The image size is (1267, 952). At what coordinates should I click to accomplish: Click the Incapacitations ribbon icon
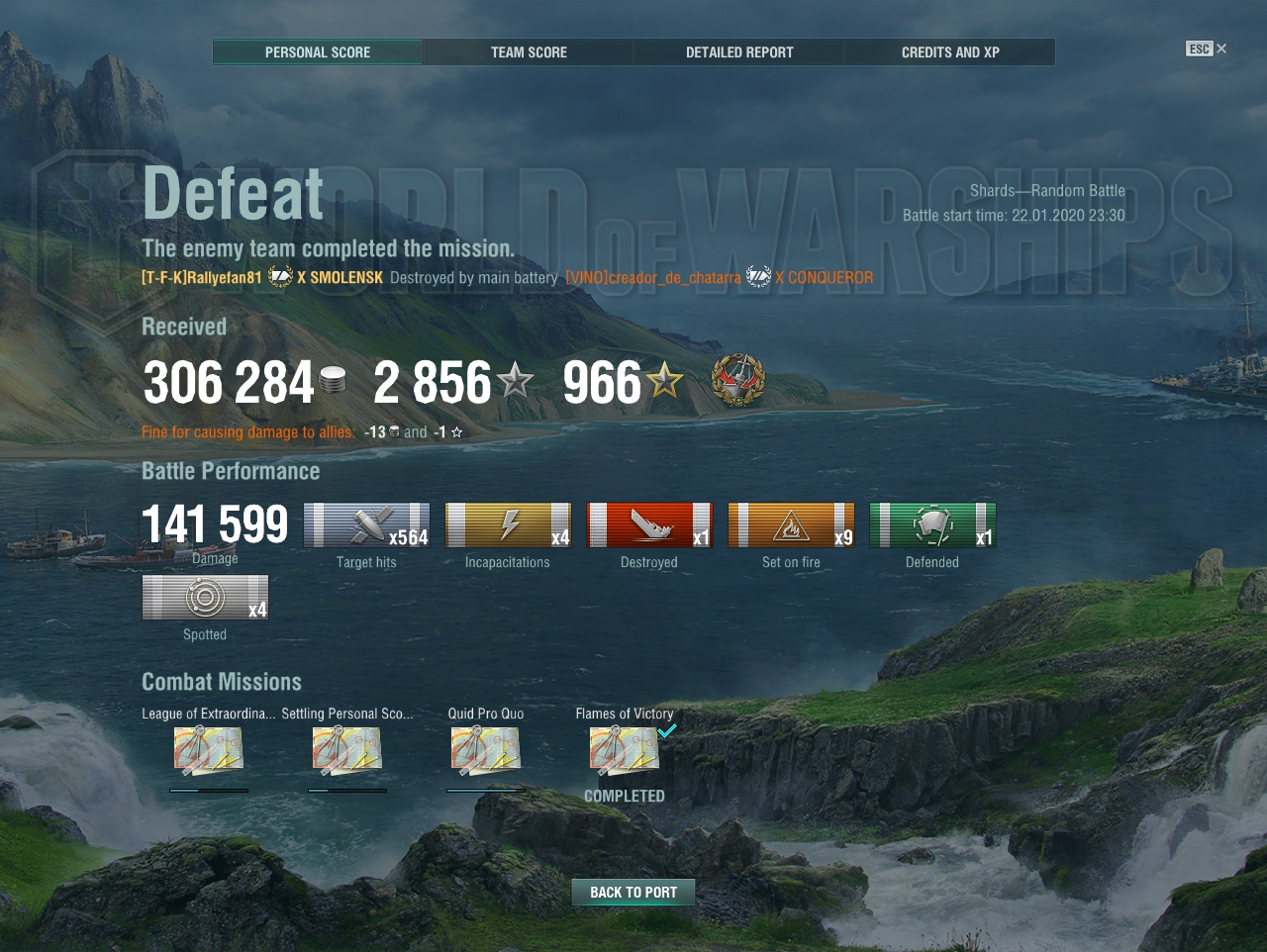[508, 525]
